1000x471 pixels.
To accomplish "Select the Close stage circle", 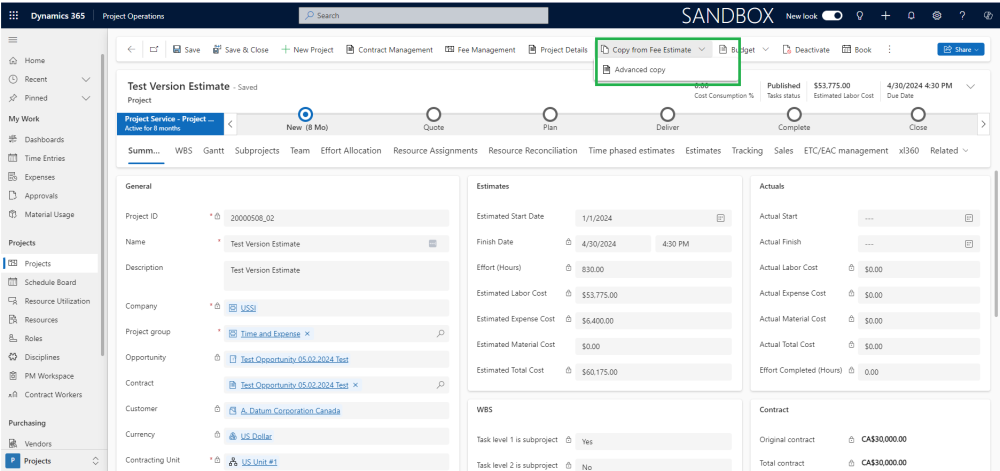I will click(x=918, y=115).
